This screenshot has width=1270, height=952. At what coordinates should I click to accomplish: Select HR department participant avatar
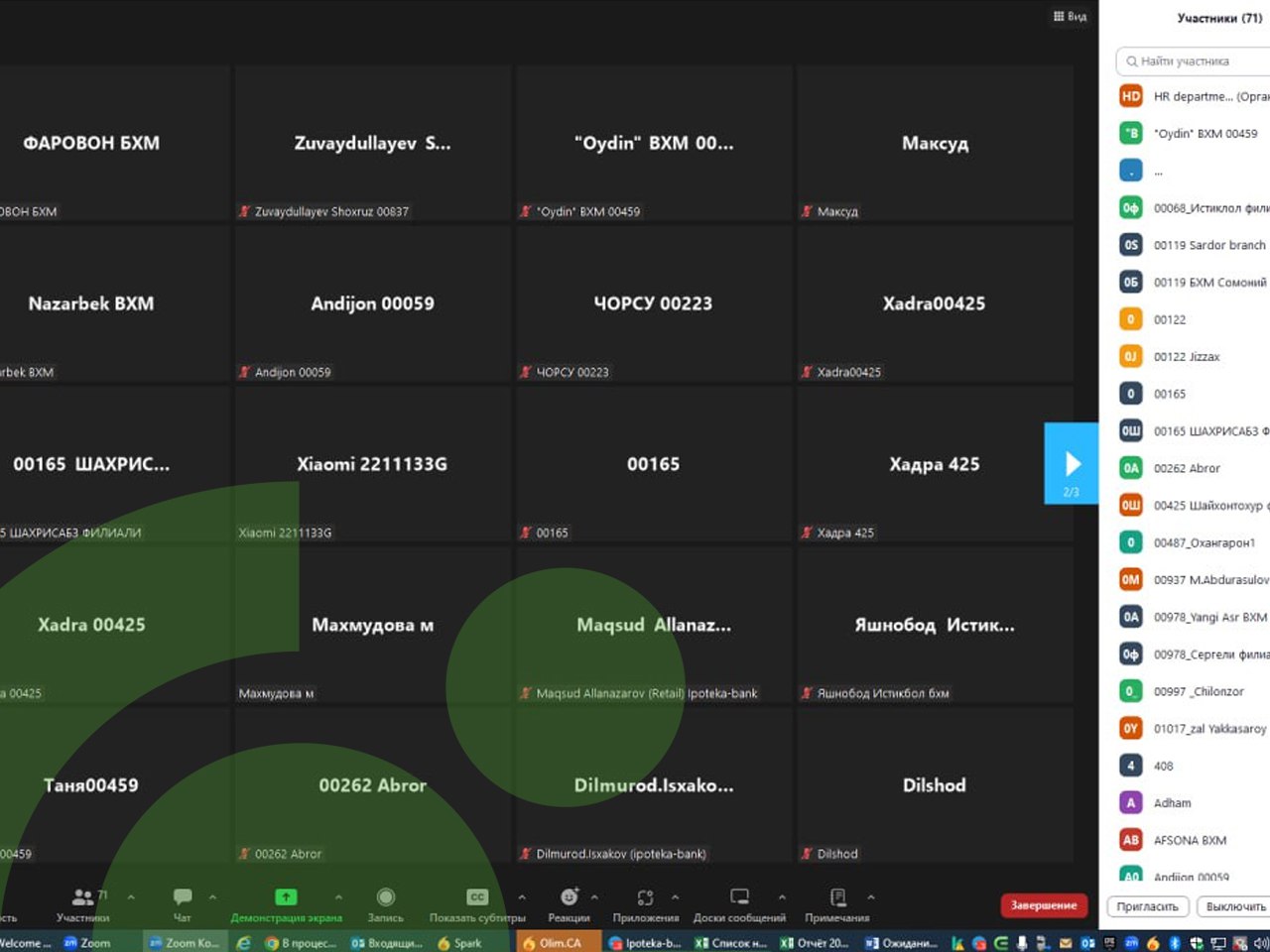click(x=1131, y=96)
